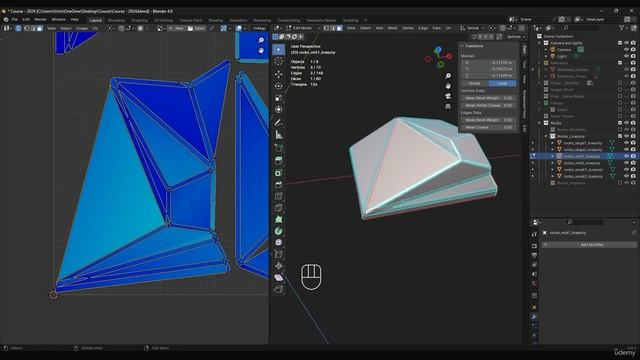This screenshot has width=640, height=360.
Task: Click Median X coordinate field
Action: [489, 63]
